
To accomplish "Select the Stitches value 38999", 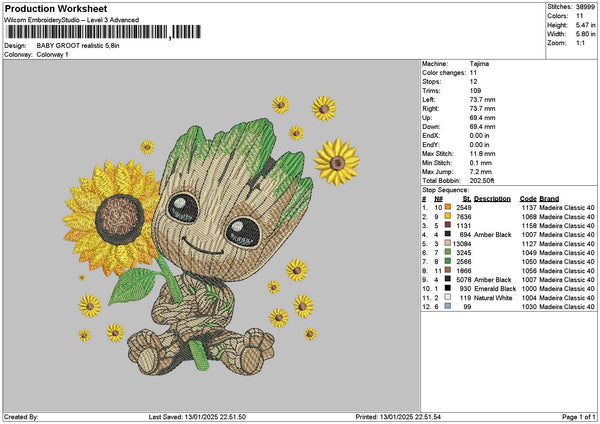I will coord(585,7).
